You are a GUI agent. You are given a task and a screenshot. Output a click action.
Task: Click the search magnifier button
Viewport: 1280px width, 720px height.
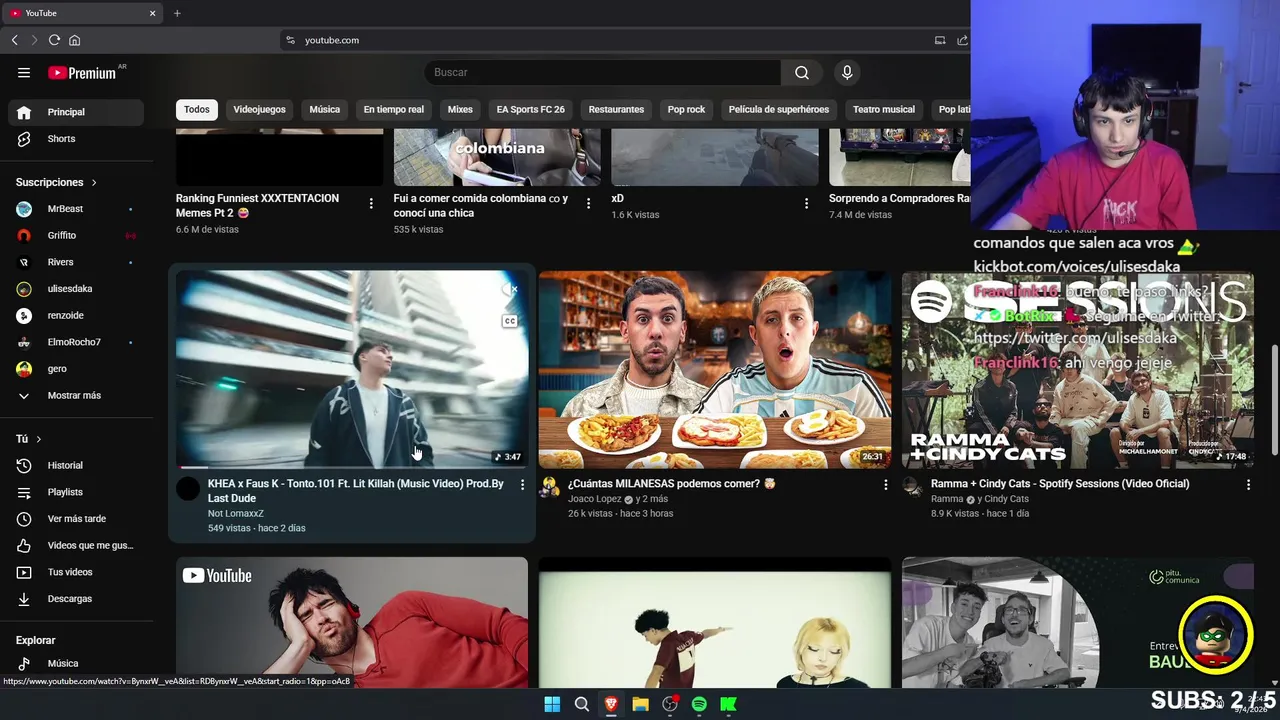[x=802, y=72]
